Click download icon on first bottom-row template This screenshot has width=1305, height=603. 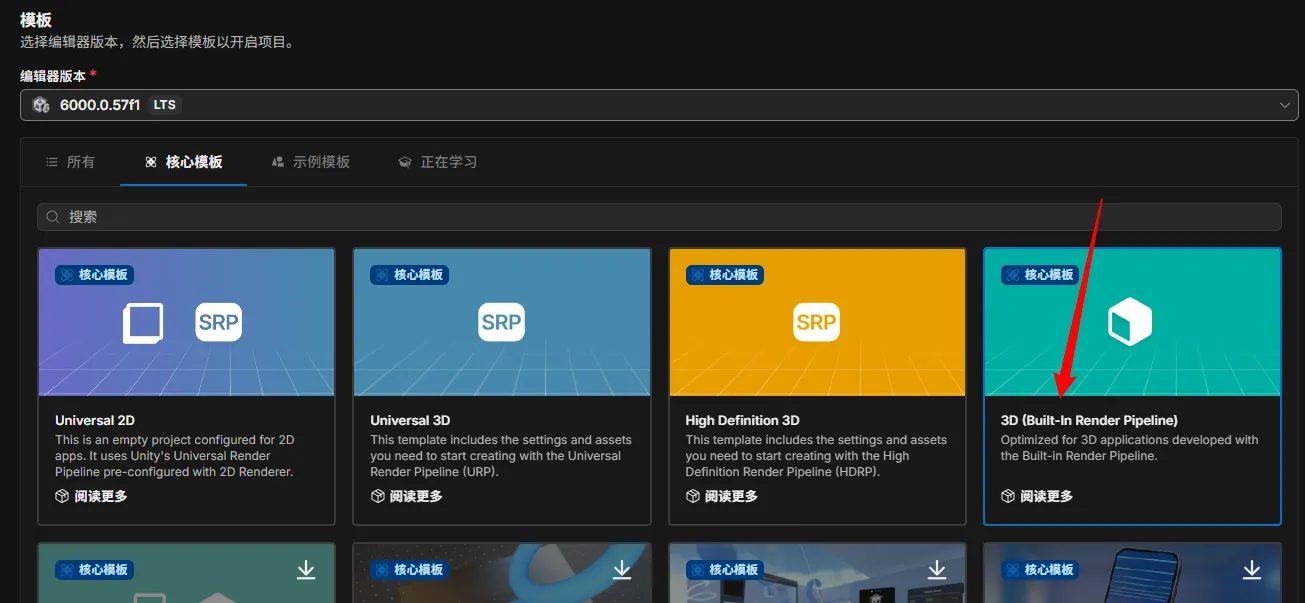point(306,569)
